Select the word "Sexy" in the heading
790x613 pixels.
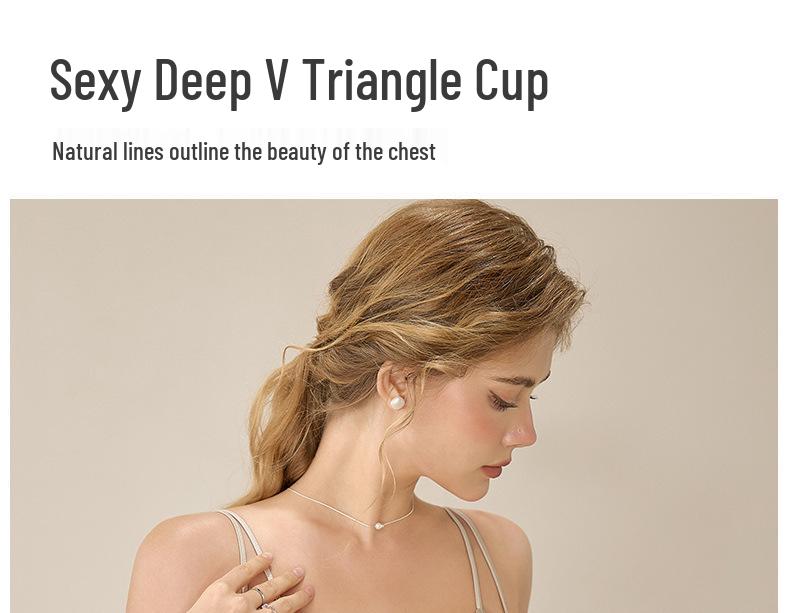pos(95,83)
